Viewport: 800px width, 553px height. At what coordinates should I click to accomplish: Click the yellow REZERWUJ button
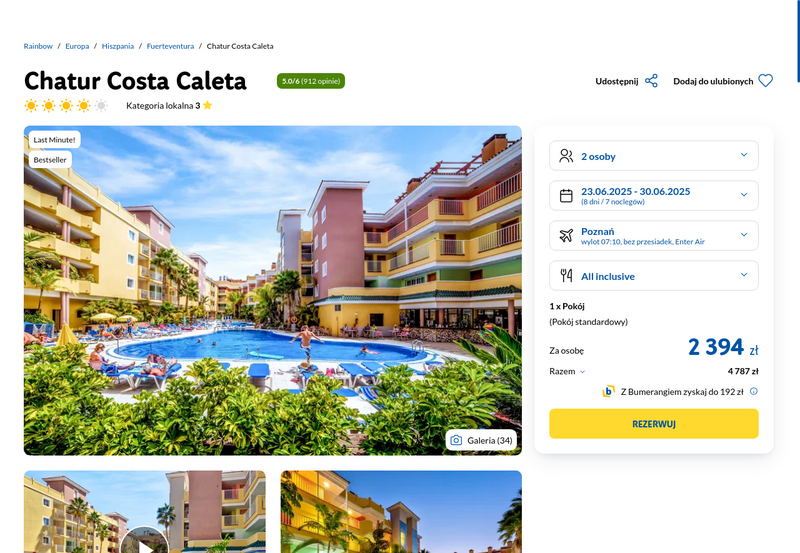pyautogui.click(x=654, y=423)
